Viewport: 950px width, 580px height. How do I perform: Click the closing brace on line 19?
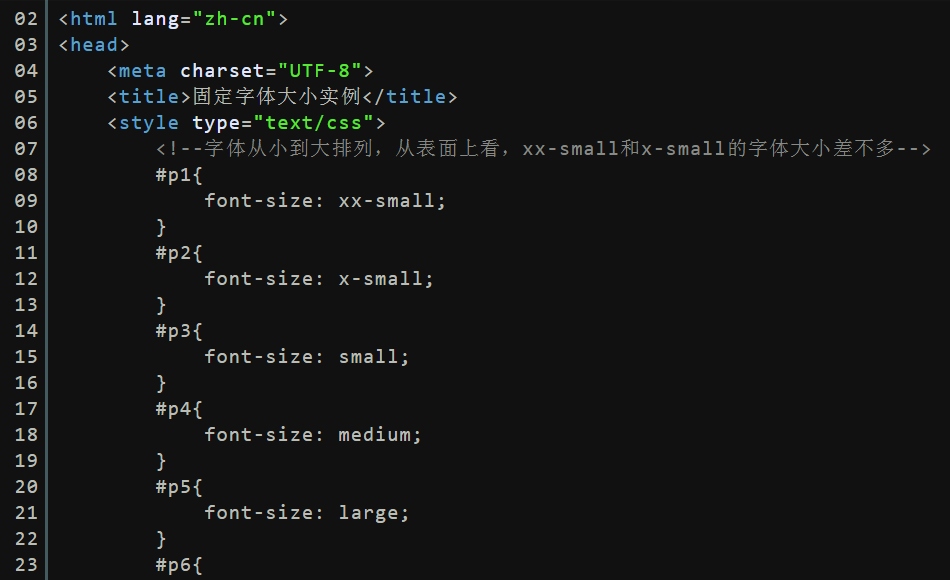coord(161,461)
